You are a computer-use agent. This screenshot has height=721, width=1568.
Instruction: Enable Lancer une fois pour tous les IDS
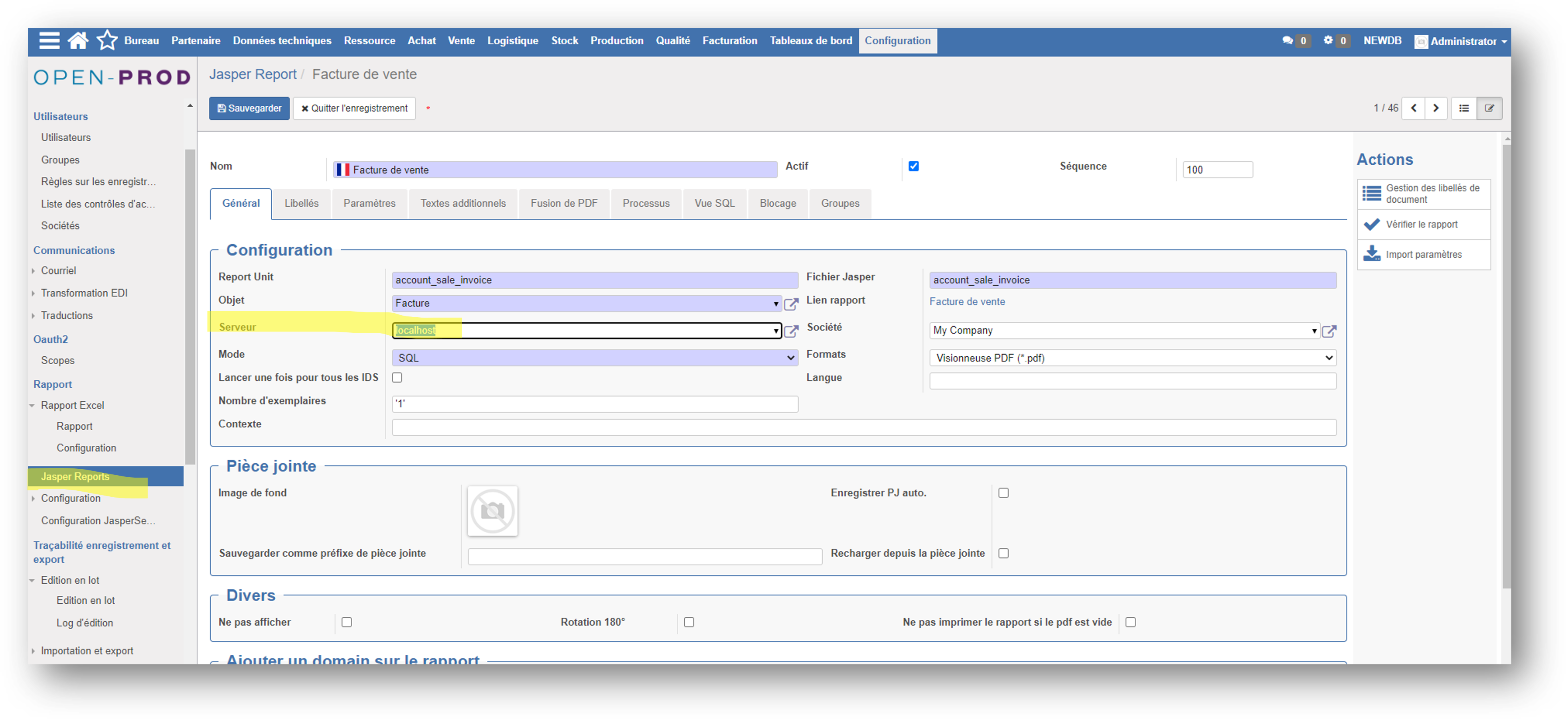click(x=397, y=377)
